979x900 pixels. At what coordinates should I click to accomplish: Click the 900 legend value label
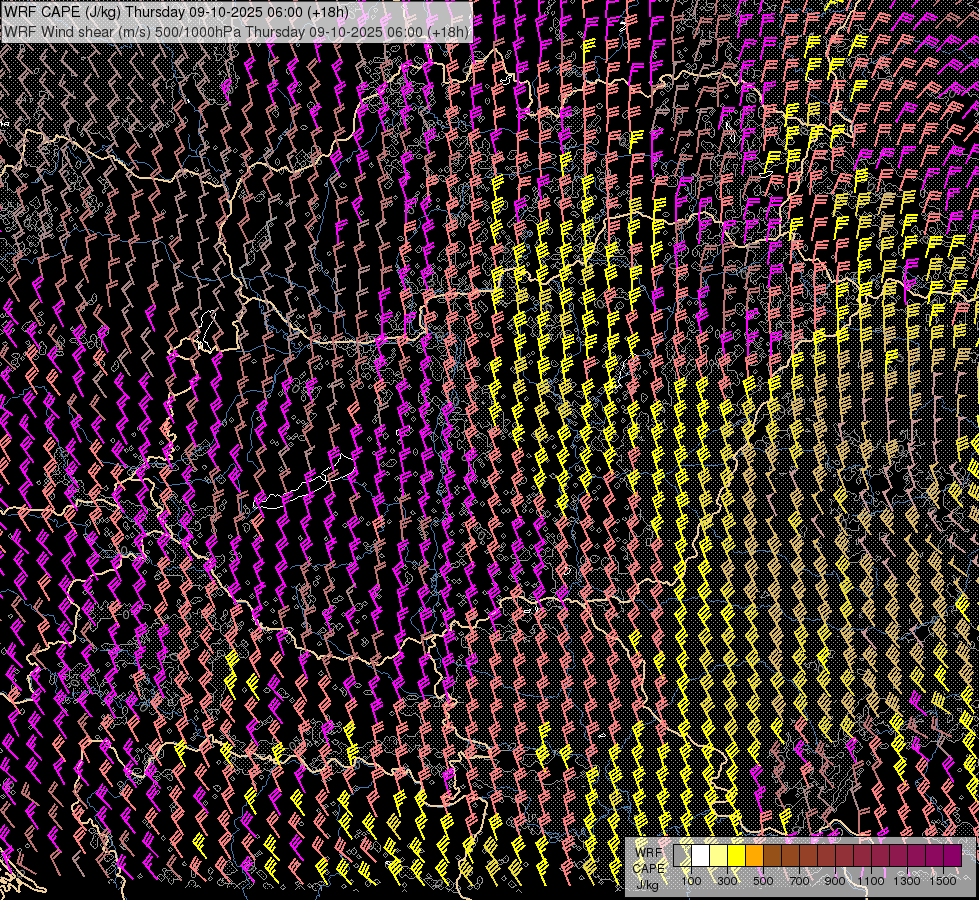point(835,880)
